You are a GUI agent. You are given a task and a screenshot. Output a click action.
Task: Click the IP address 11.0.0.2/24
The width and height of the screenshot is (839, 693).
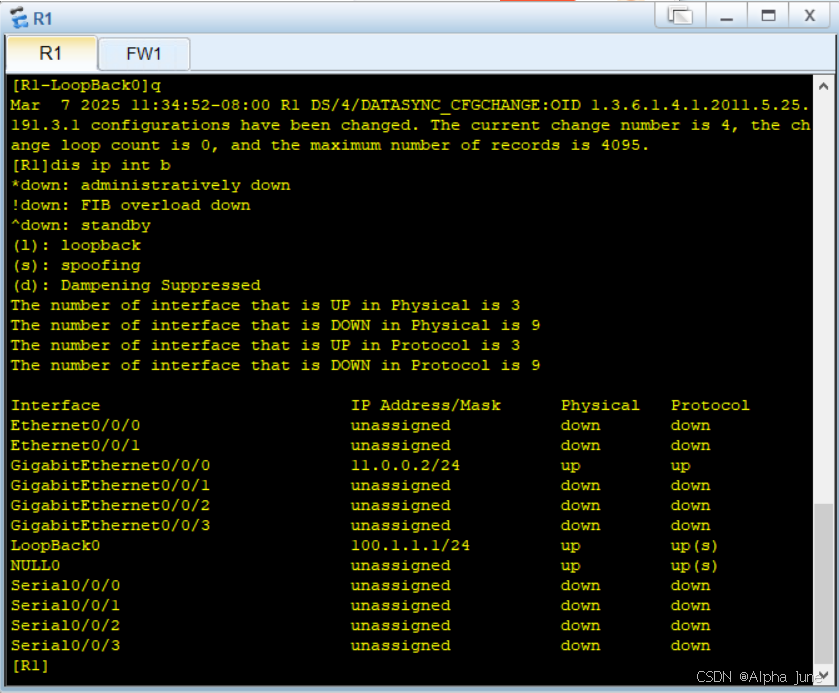(x=405, y=466)
